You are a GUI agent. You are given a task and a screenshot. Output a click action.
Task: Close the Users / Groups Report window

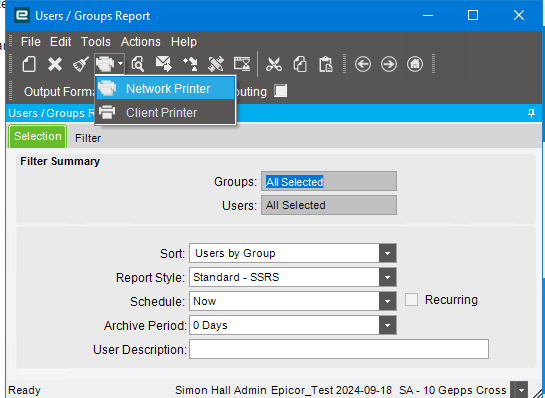(x=519, y=15)
